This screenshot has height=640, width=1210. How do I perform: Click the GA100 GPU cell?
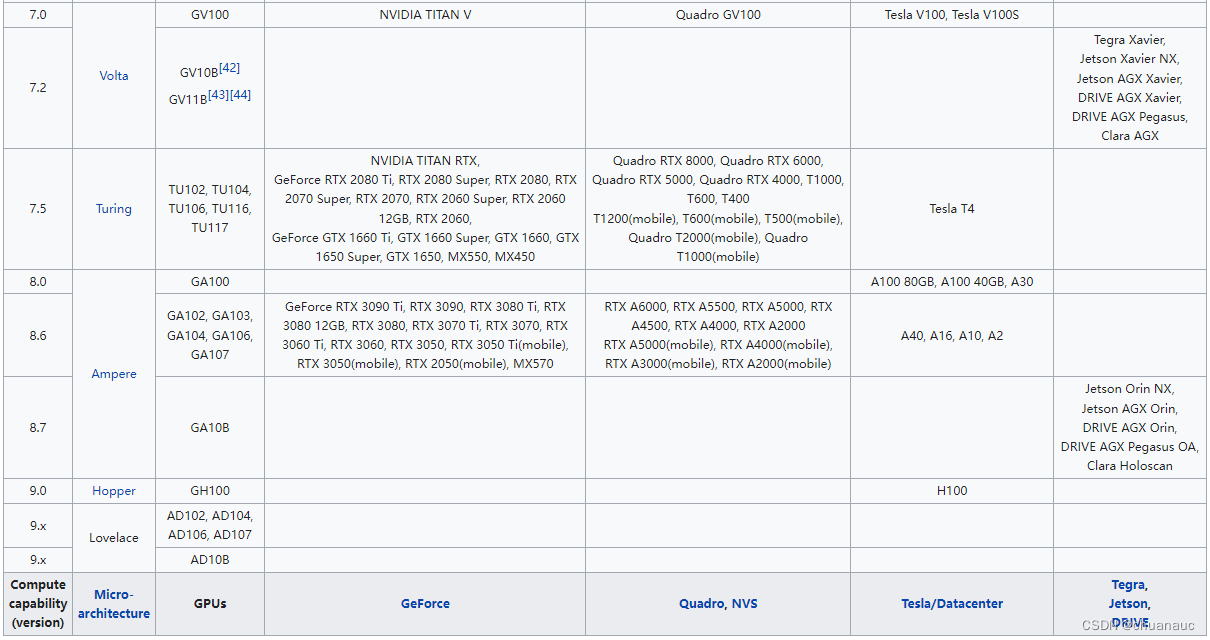click(x=210, y=282)
